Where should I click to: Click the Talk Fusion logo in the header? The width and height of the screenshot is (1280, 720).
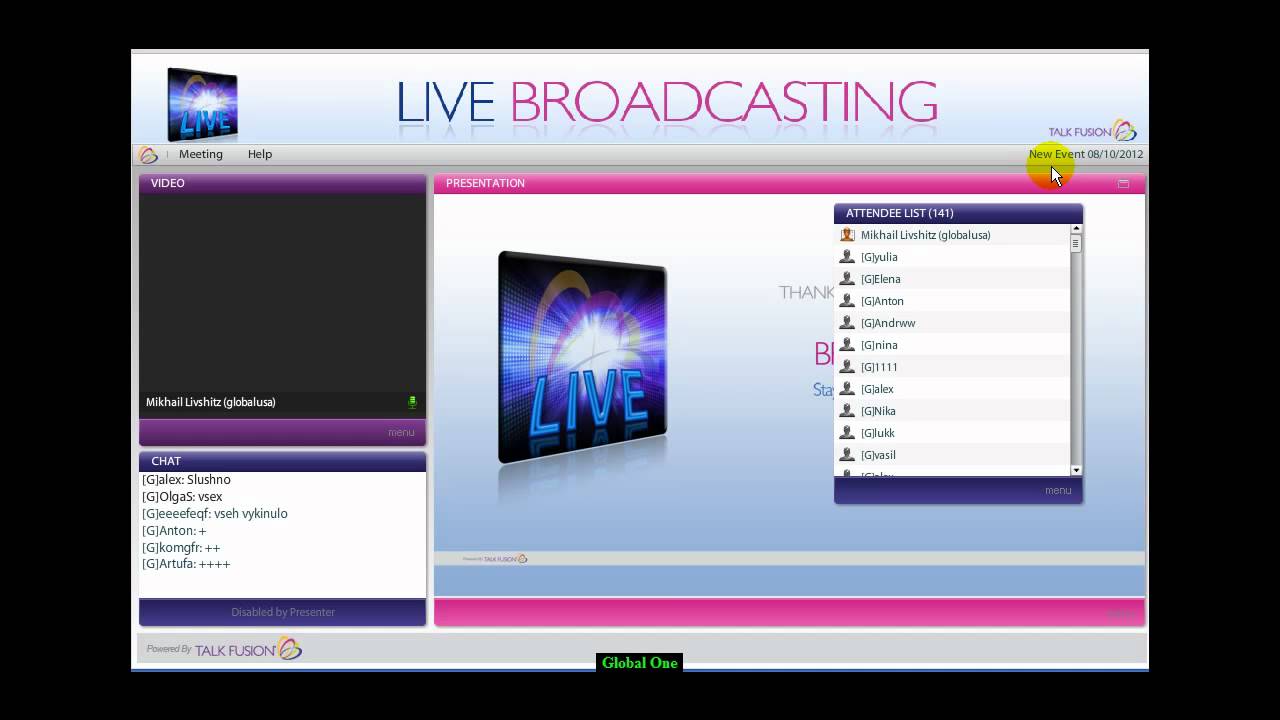1092,131
